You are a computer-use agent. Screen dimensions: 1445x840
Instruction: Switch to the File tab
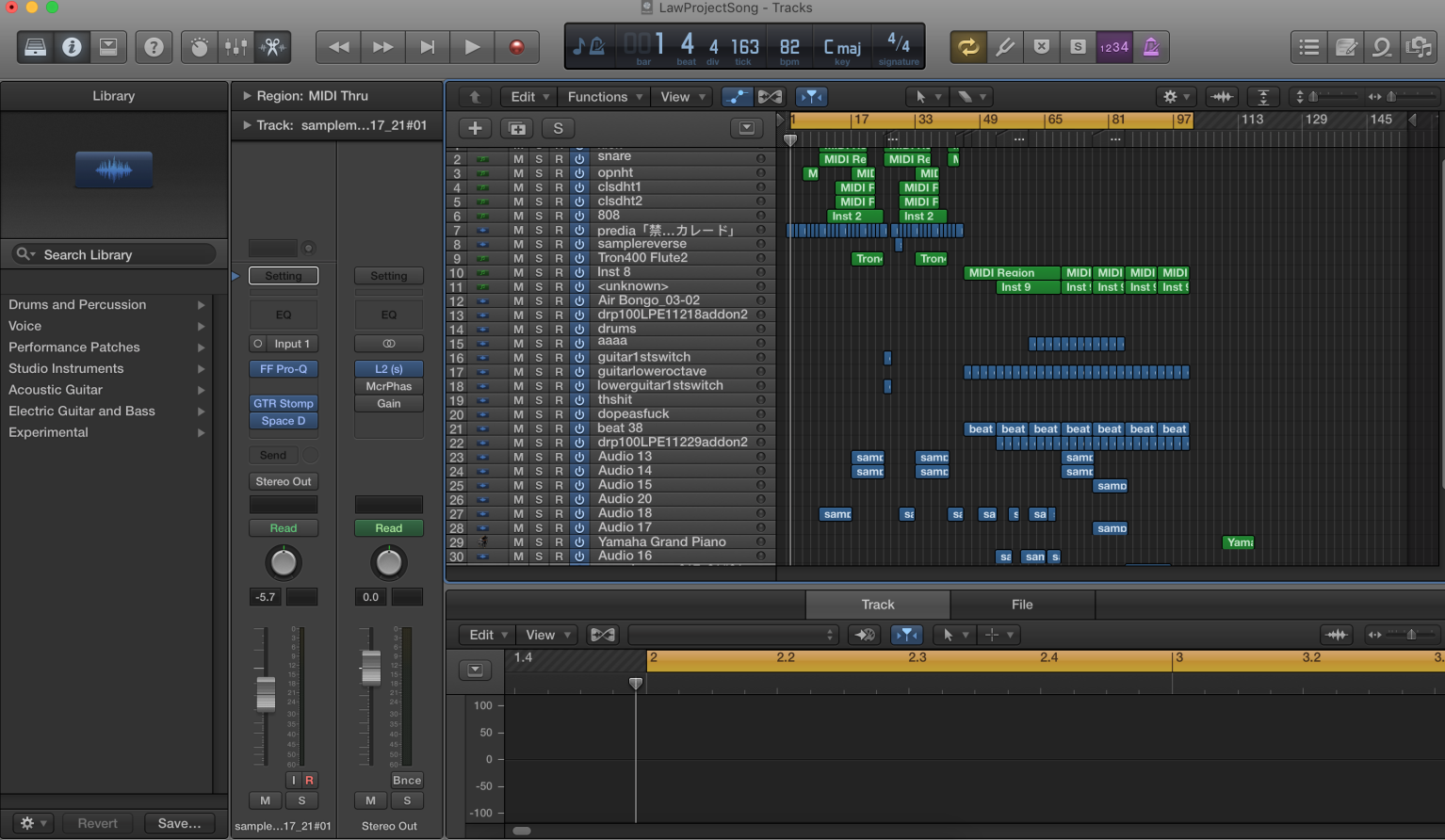coord(1022,605)
